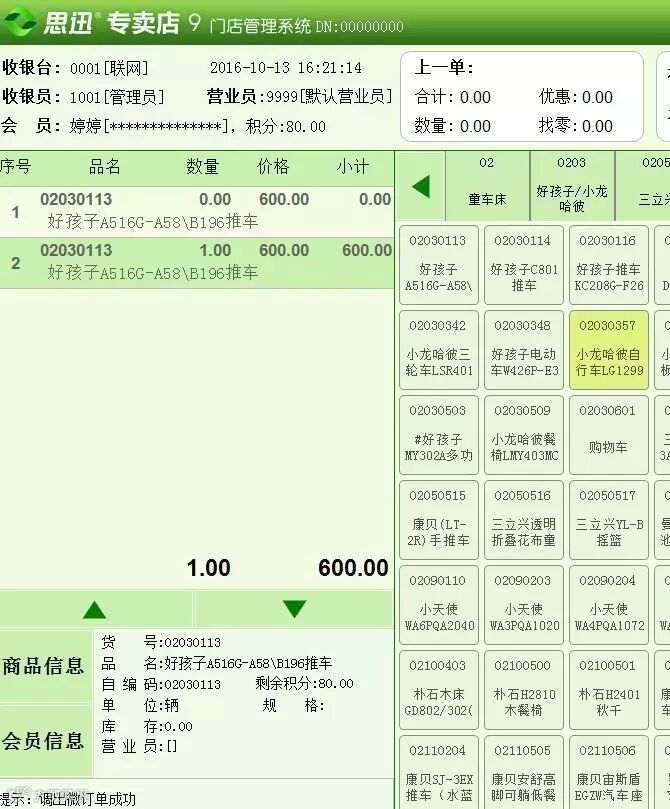Click the order total amount 600.00

(353, 568)
